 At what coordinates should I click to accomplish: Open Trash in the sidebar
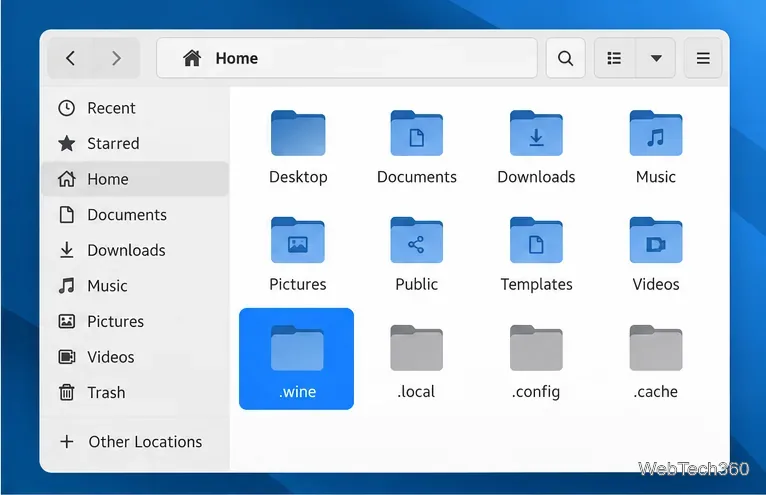point(135,392)
